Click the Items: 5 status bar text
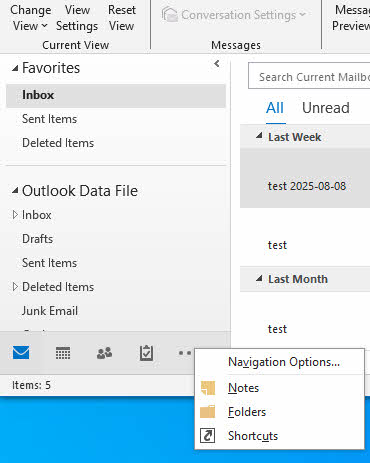This screenshot has width=370, height=463. pyautogui.click(x=31, y=385)
